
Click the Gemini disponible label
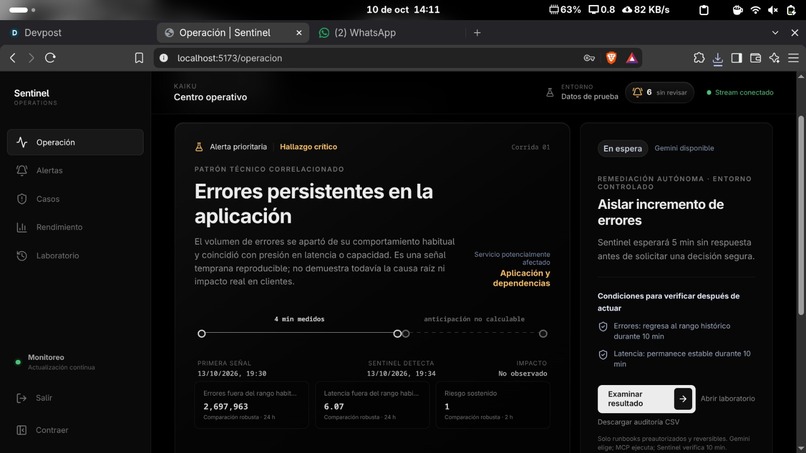[684, 148]
